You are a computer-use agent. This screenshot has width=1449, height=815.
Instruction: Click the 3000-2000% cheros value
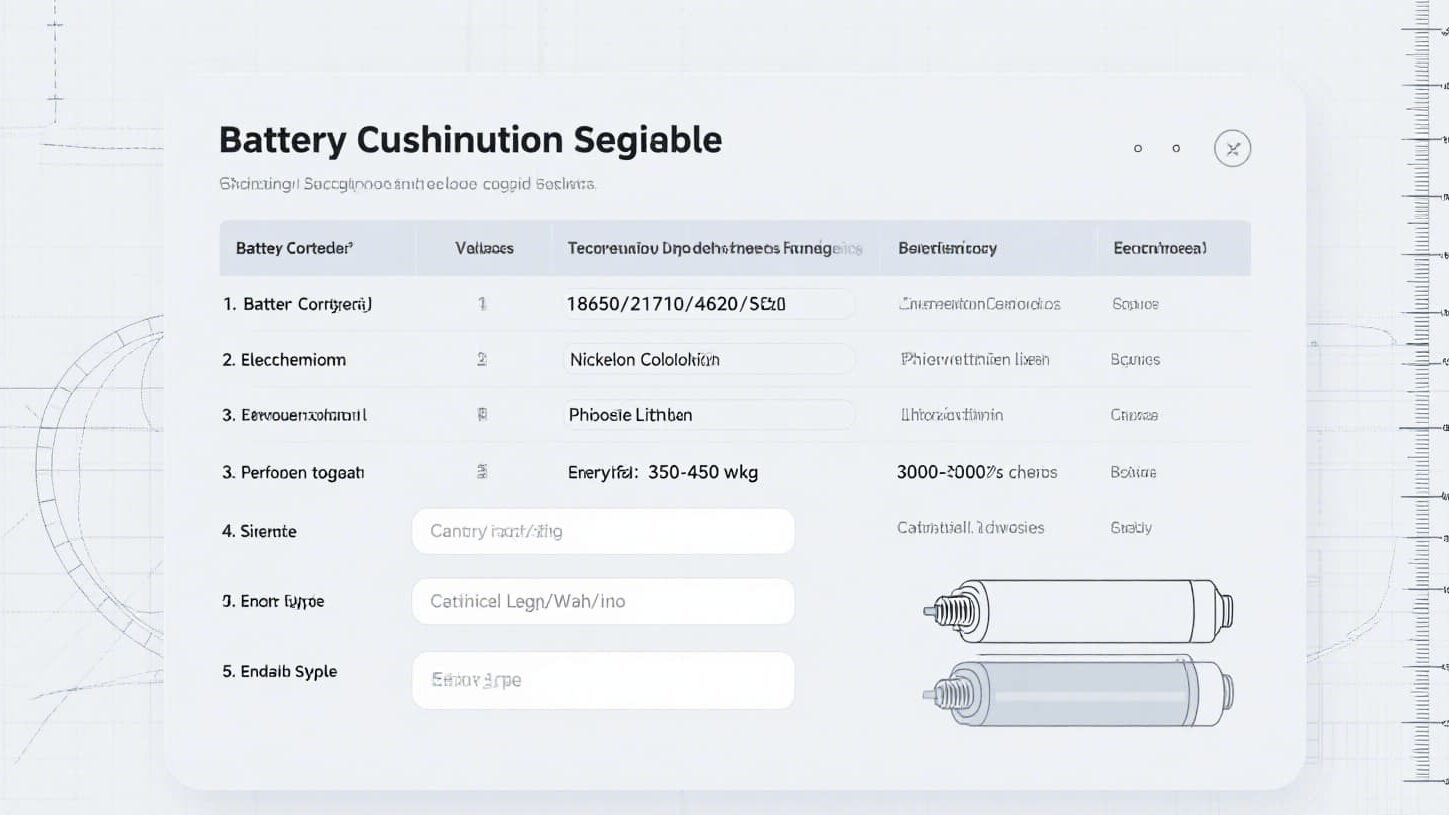[x=976, y=472]
